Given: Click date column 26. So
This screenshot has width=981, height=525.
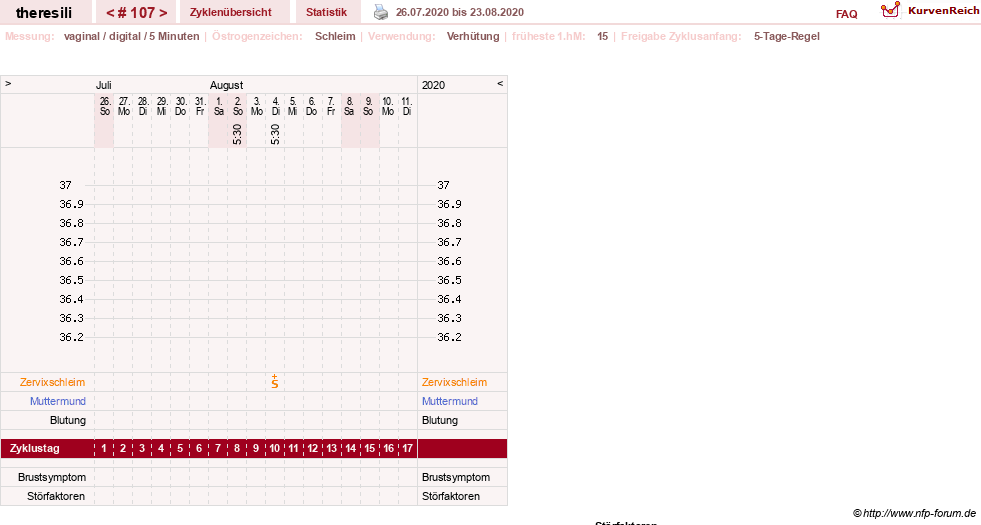Looking at the screenshot, I should point(104,106).
